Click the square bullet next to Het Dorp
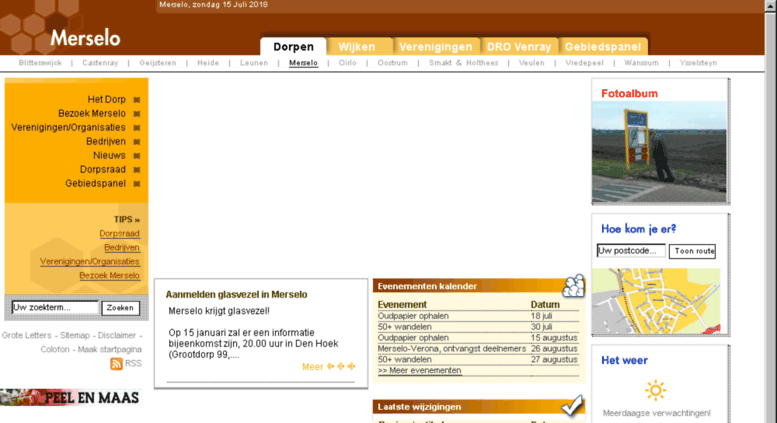This screenshot has width=777, height=423. [x=137, y=100]
